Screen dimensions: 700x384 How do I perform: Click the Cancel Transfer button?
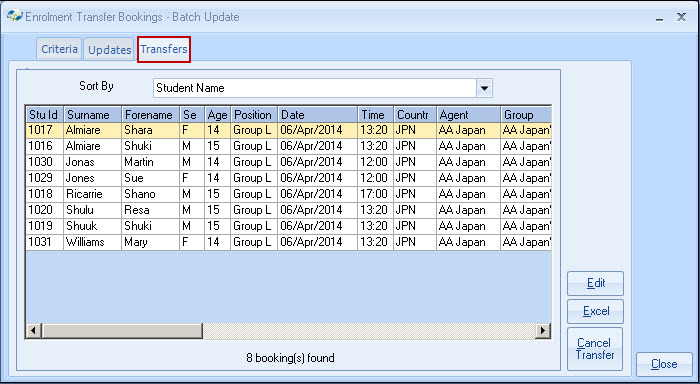point(595,349)
